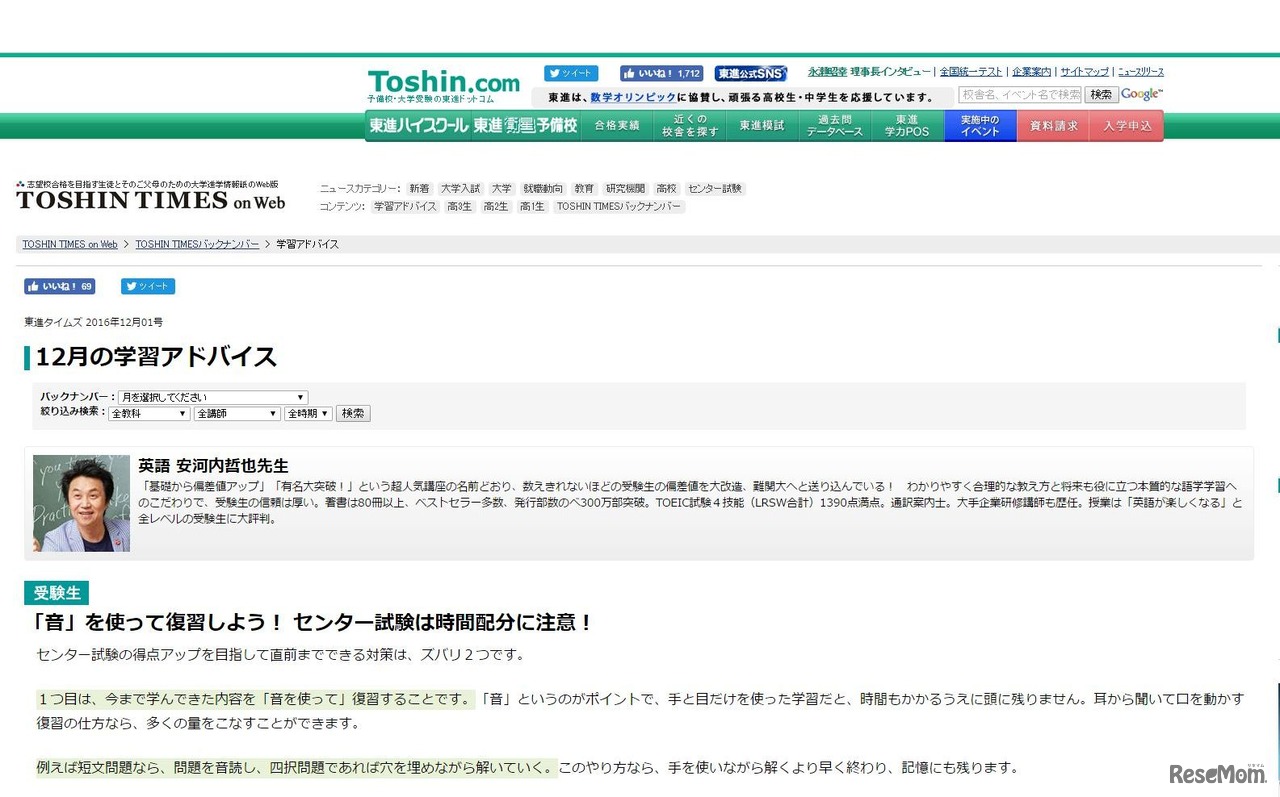The width and height of the screenshot is (1280, 797).
Task: Open the 大学入試 news category
Action: [461, 188]
